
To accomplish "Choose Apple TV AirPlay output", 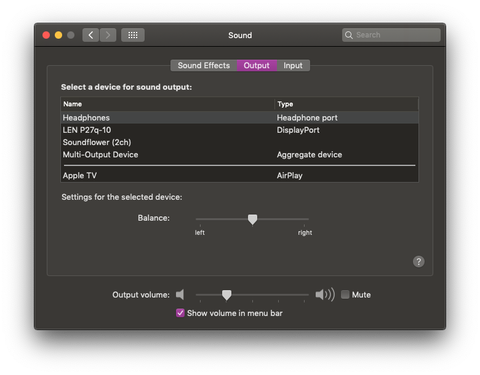I will 239,175.
